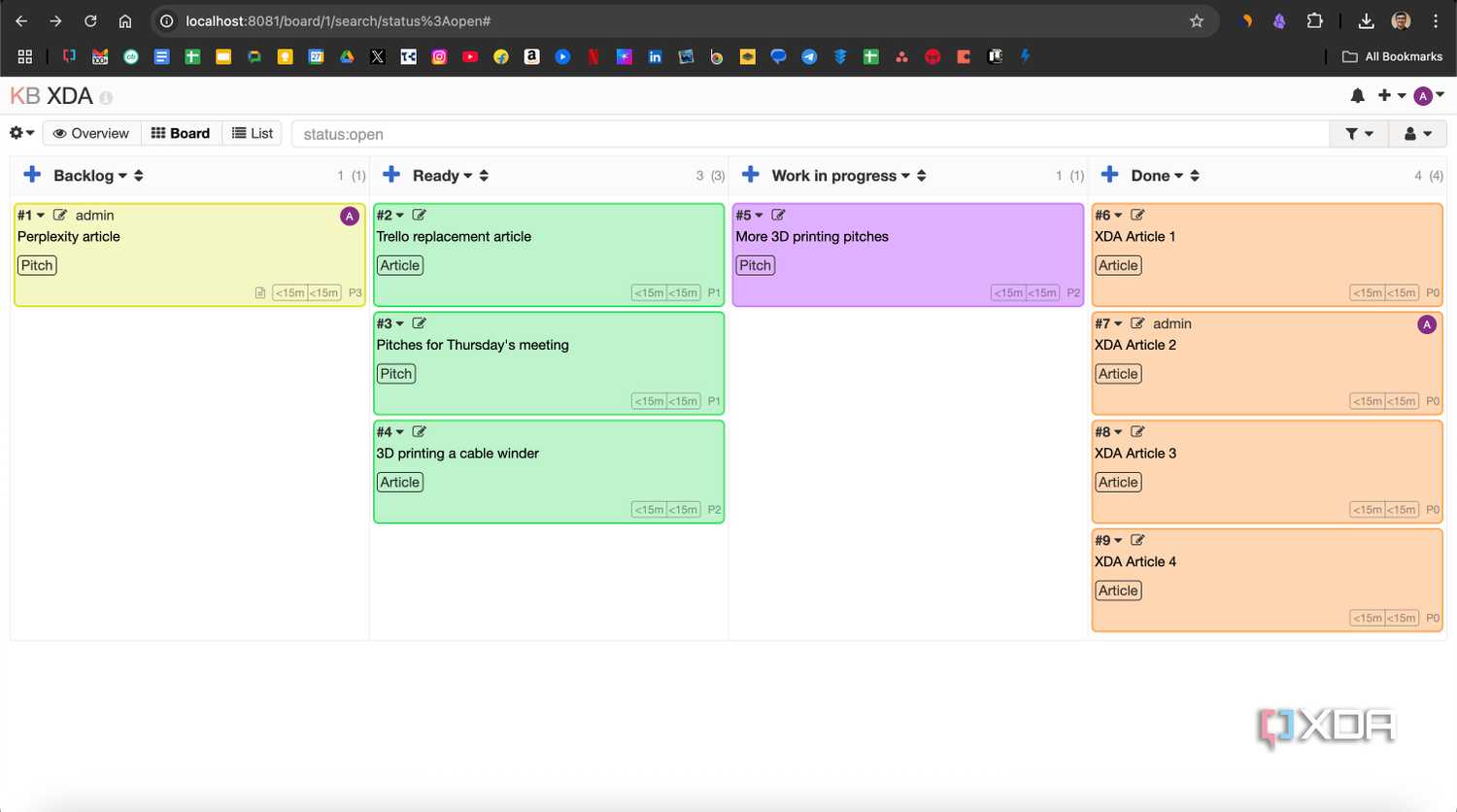Open task #5 dropdown menu
This screenshot has height=812, width=1457.
tap(749, 215)
